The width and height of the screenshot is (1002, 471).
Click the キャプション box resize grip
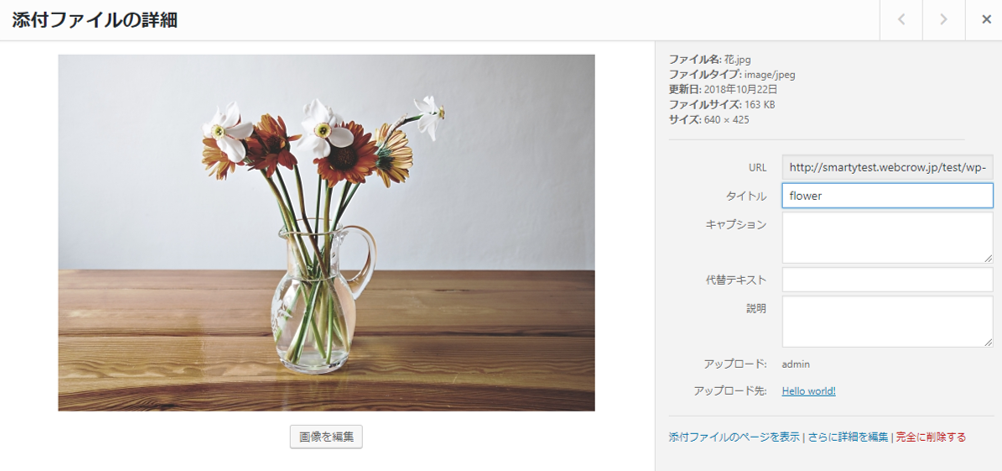[989, 258]
